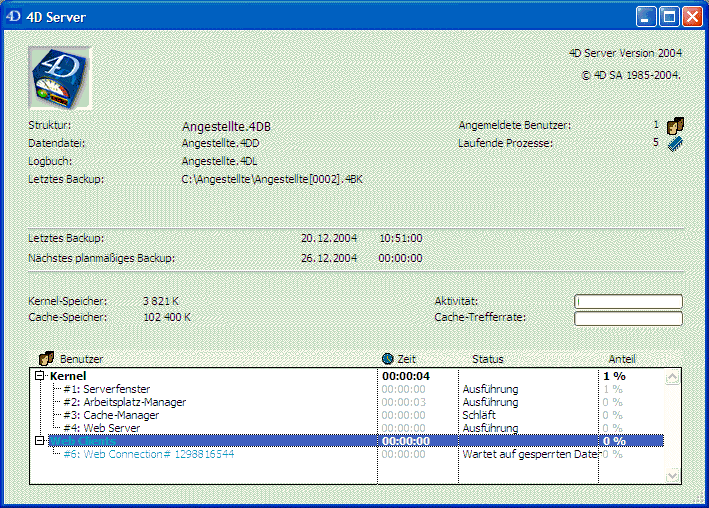709x508 pixels.
Task: Click the running processes chip icon
Action: coord(675,144)
